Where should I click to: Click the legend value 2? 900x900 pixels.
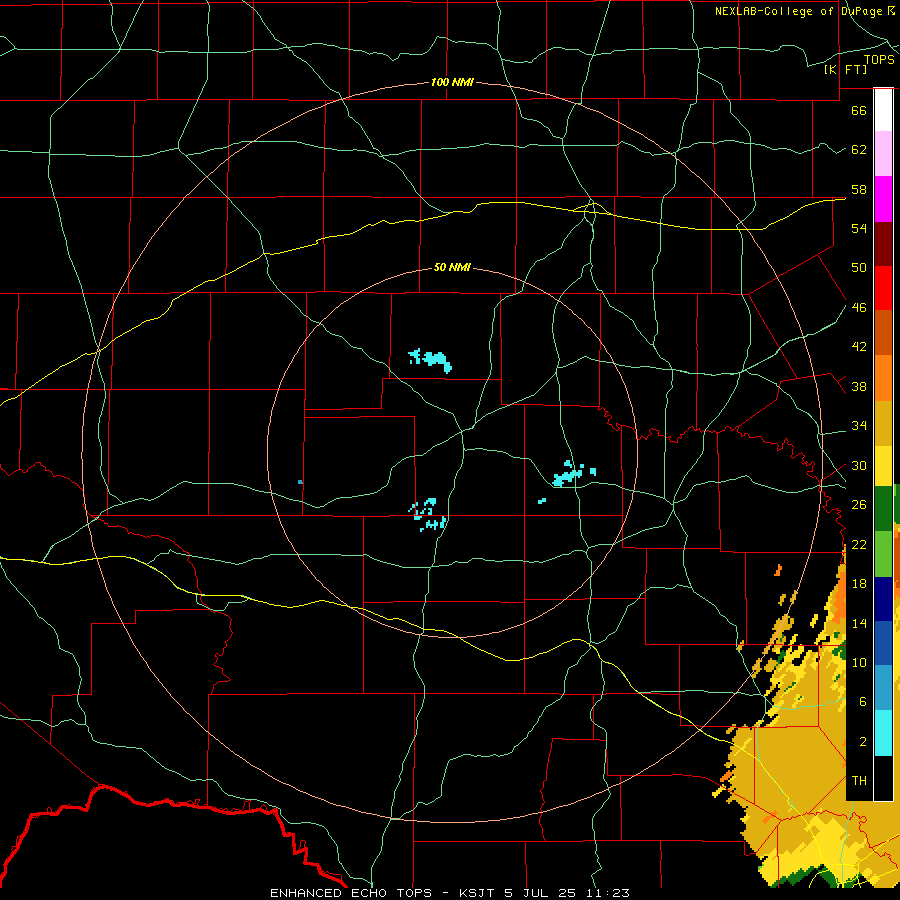coord(862,742)
